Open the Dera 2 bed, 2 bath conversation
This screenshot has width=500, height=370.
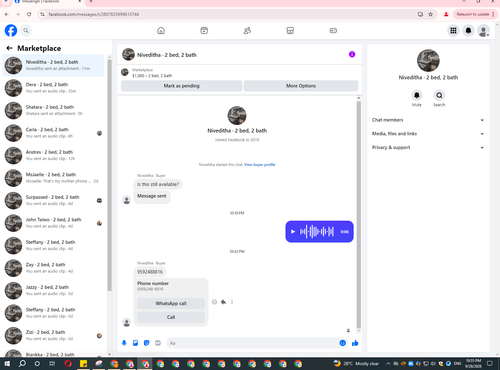53,88
